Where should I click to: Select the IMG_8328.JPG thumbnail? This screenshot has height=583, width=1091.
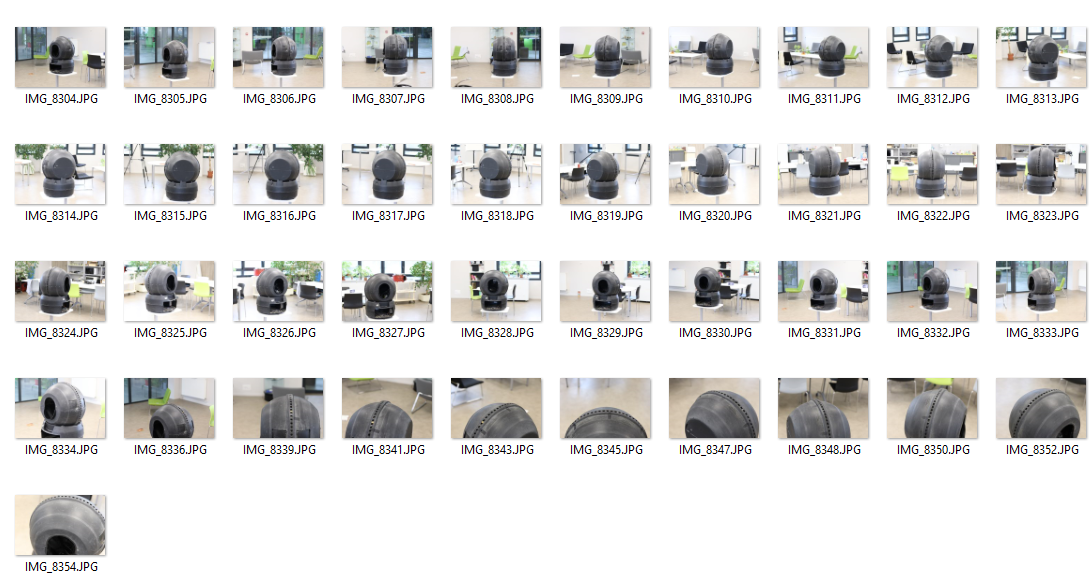(x=496, y=292)
